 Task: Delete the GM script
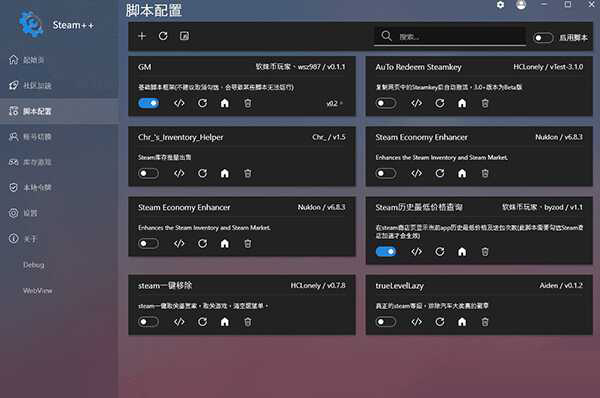pyautogui.click(x=248, y=103)
